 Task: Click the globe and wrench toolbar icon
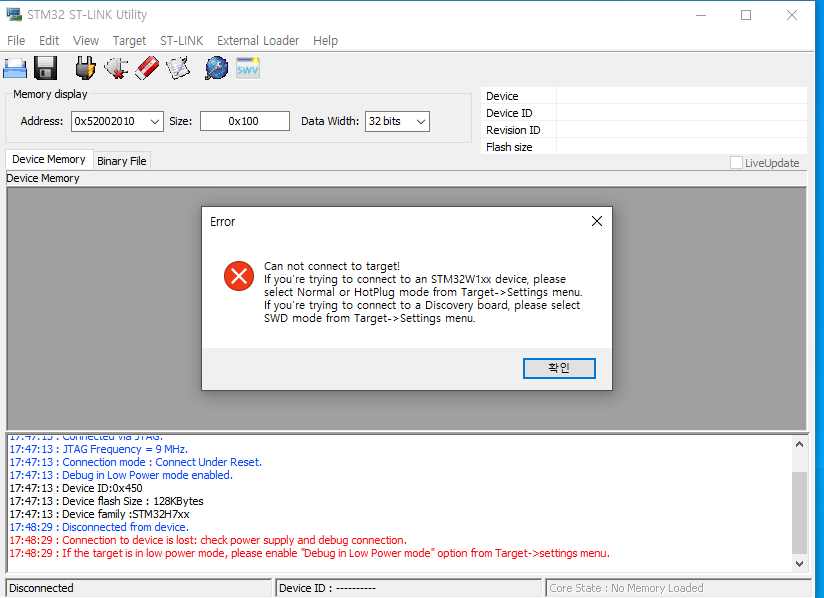[x=216, y=68]
